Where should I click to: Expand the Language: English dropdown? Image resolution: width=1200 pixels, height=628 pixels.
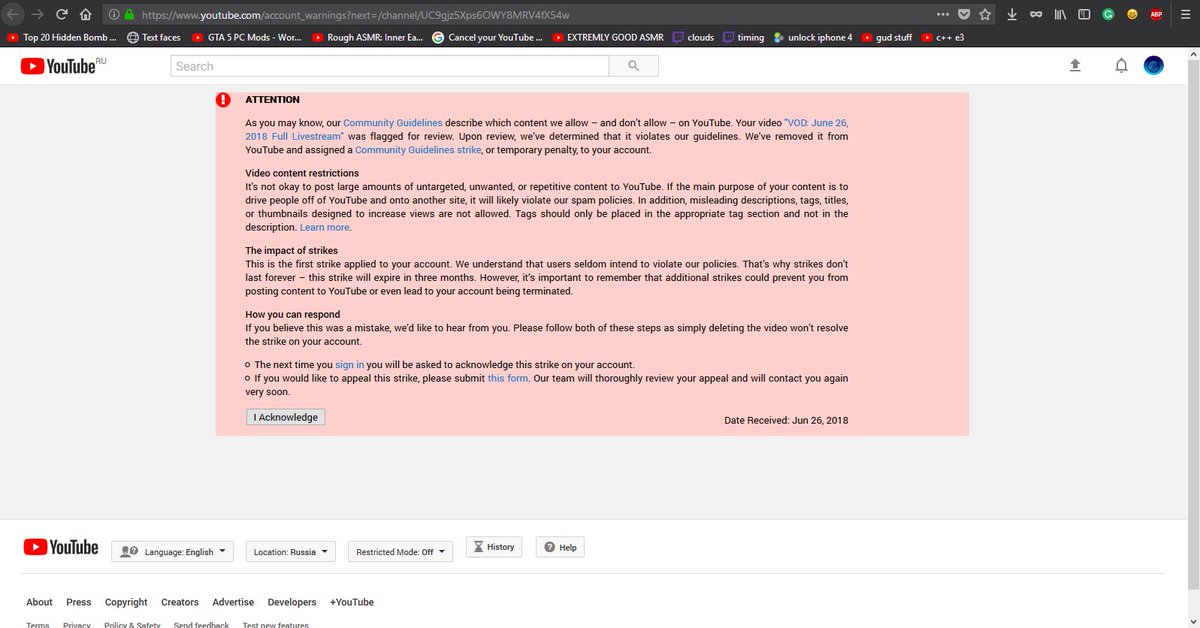click(172, 551)
